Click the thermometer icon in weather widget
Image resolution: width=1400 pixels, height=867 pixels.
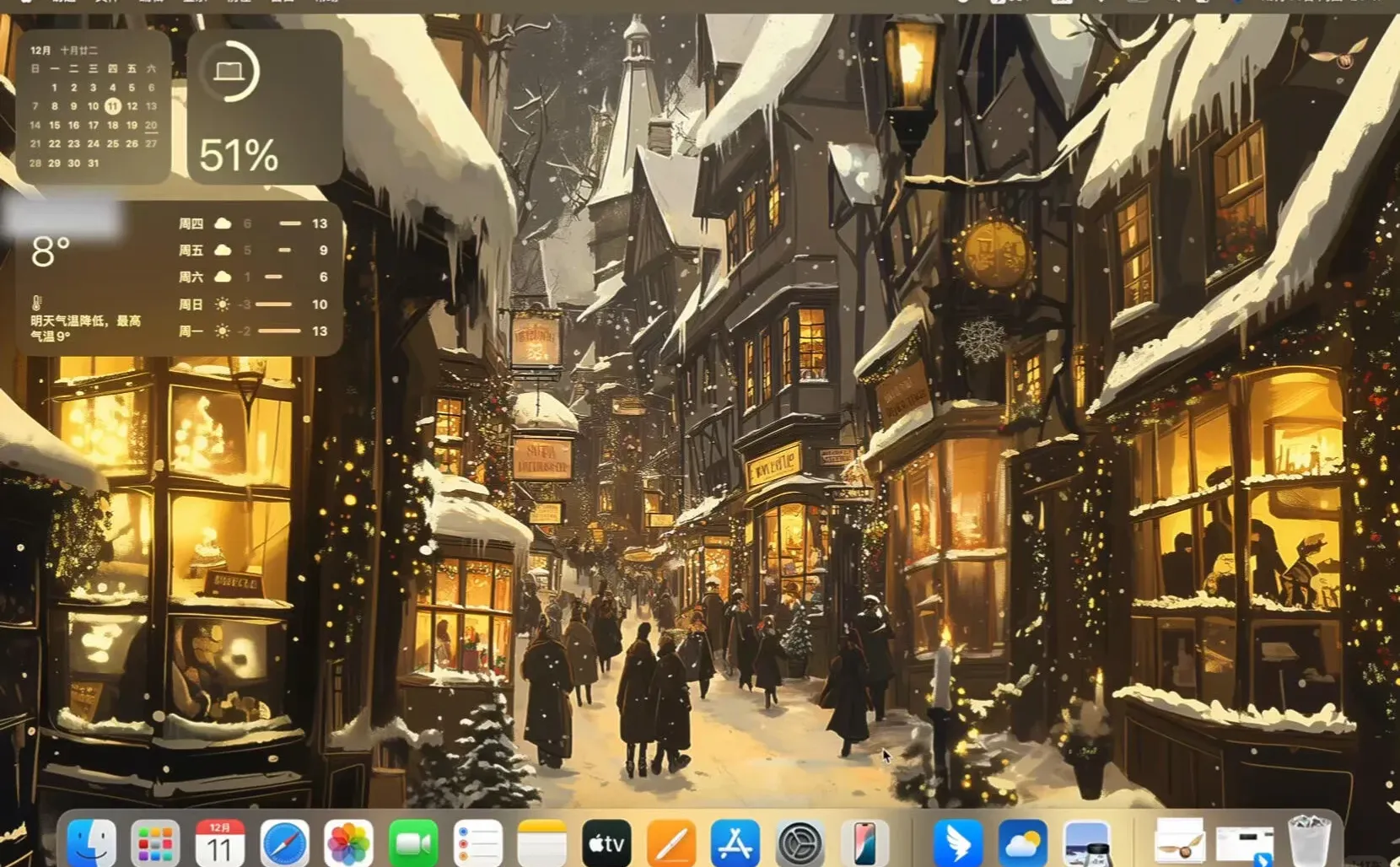(x=36, y=303)
